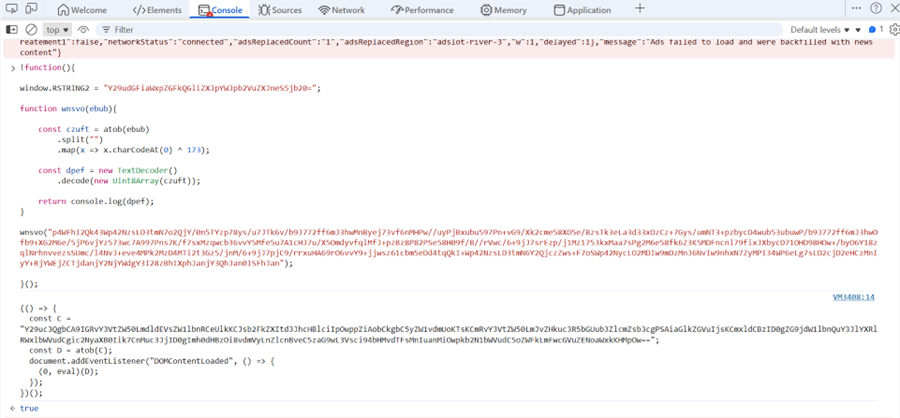Focus the Filter input field
Screen dimensions: 900x418
point(440,29)
